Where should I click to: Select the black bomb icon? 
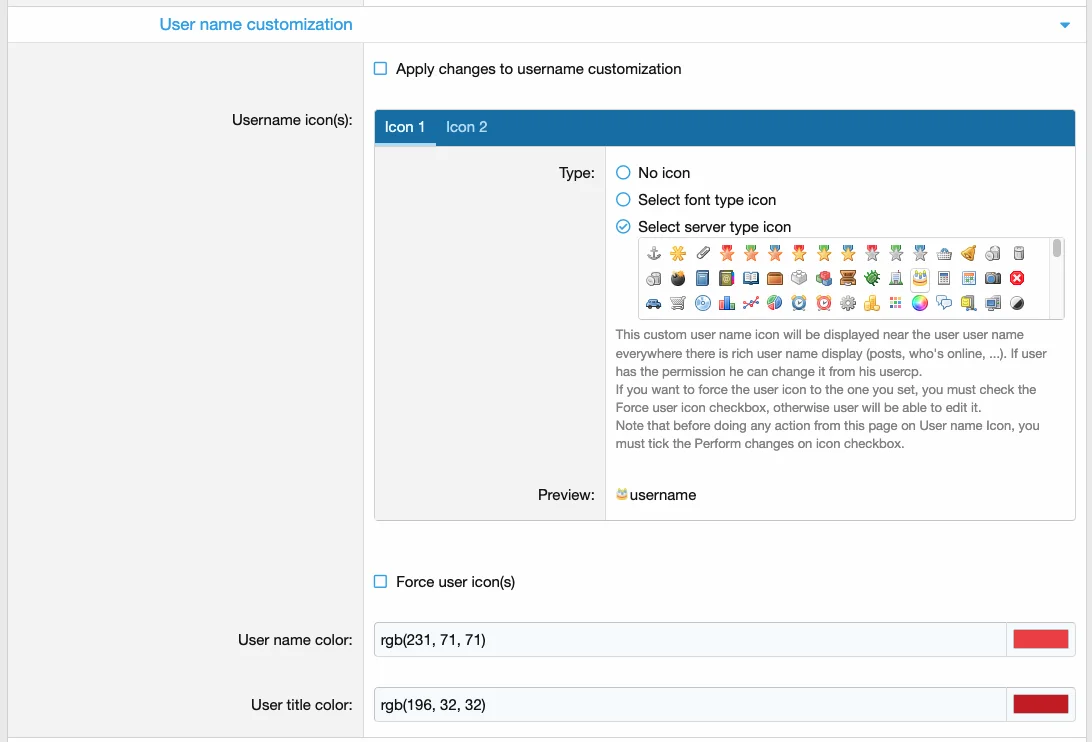(678, 278)
